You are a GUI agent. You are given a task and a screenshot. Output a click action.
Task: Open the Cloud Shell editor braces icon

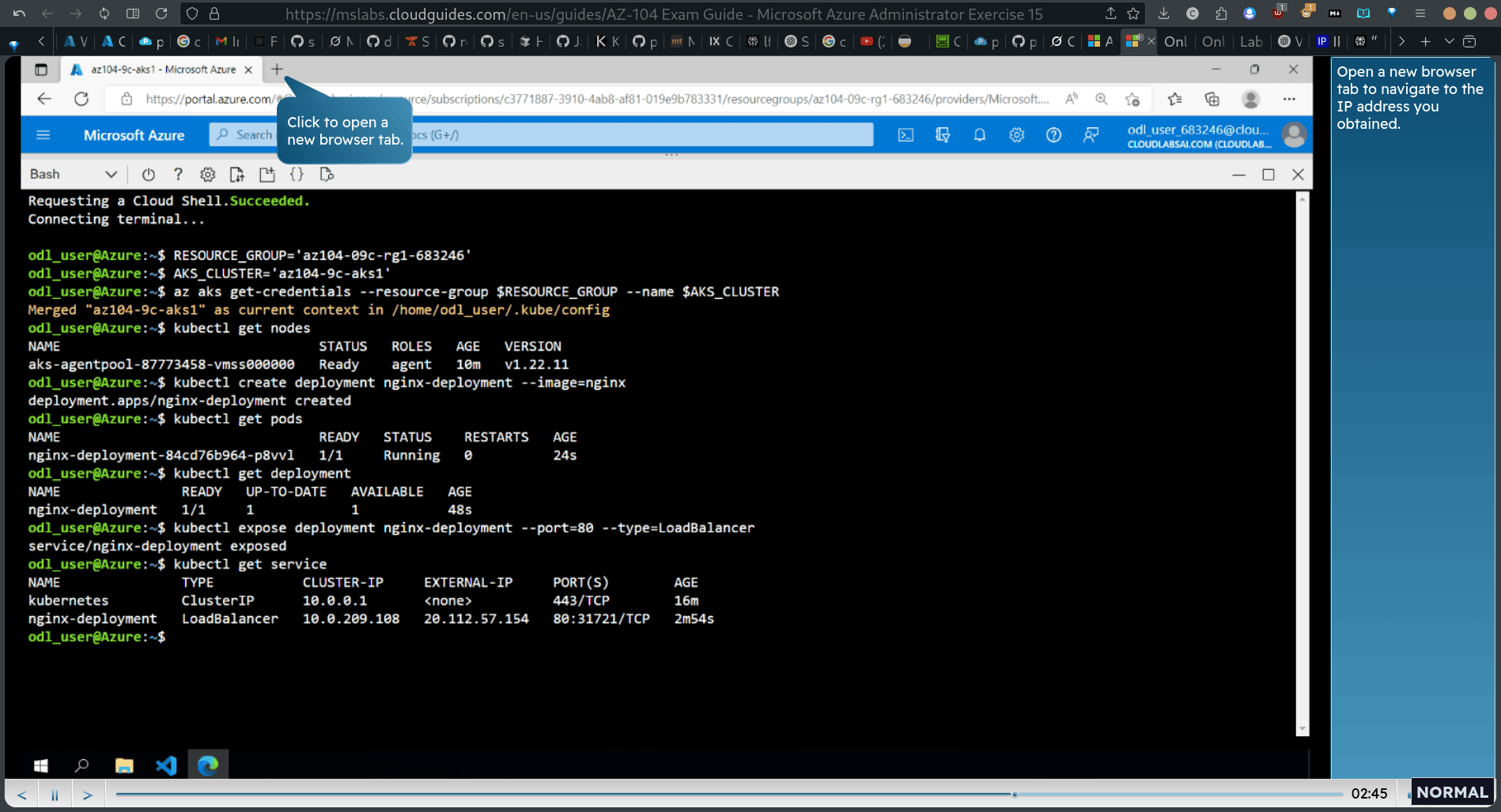[x=297, y=175]
